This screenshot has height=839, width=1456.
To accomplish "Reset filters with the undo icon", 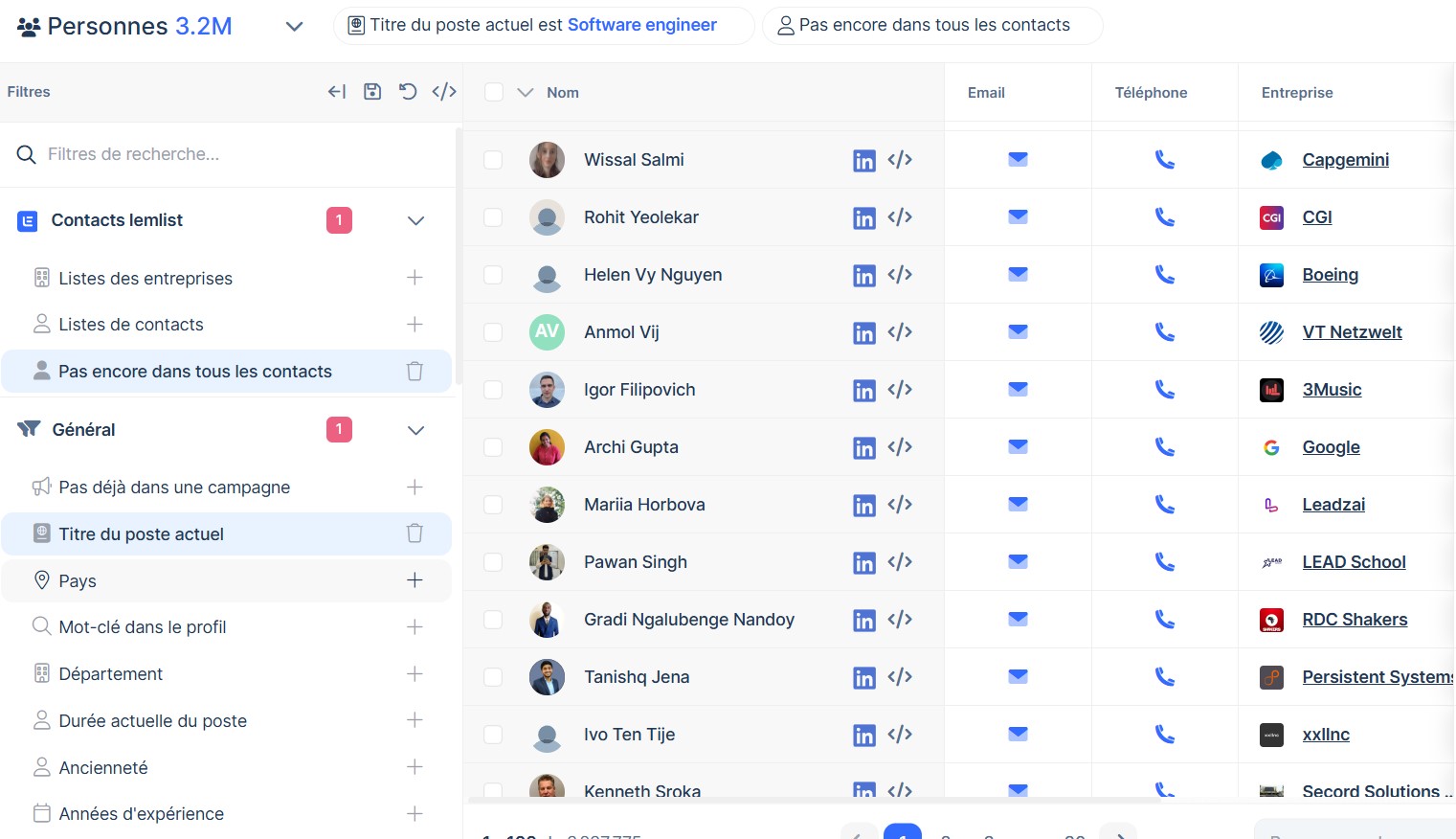I will coord(408,92).
